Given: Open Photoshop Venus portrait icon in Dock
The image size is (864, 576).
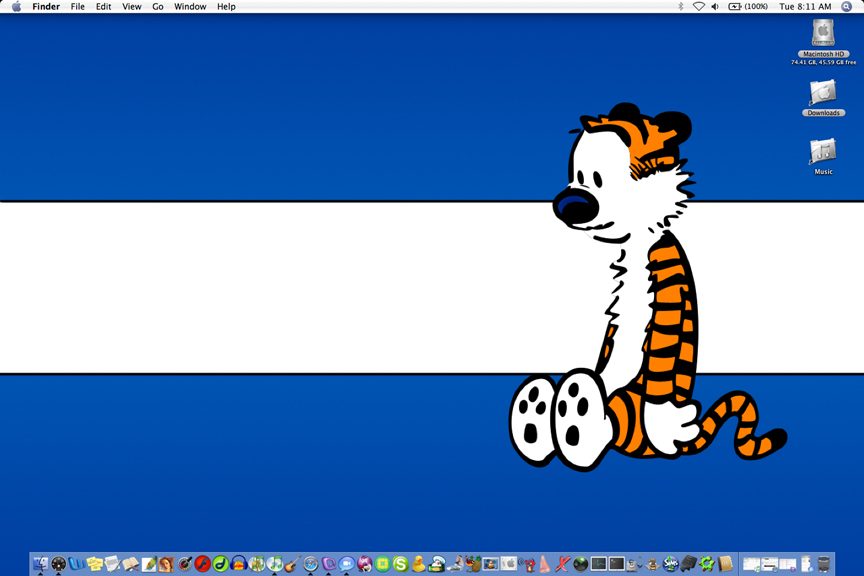Looking at the screenshot, I should (x=166, y=564).
